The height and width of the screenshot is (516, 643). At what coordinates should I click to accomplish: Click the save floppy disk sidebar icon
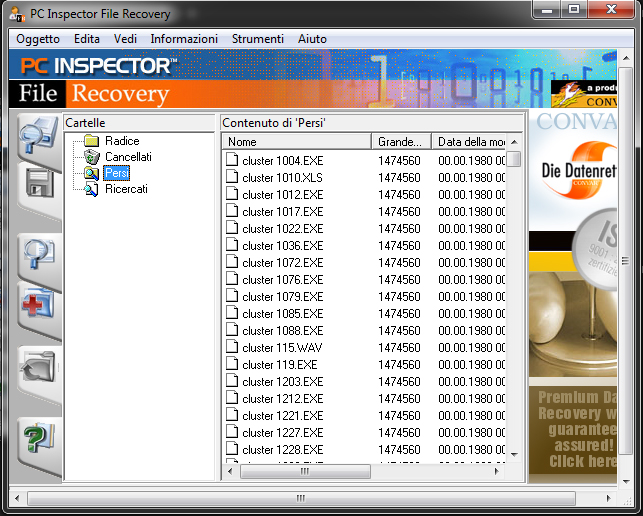click(39, 185)
